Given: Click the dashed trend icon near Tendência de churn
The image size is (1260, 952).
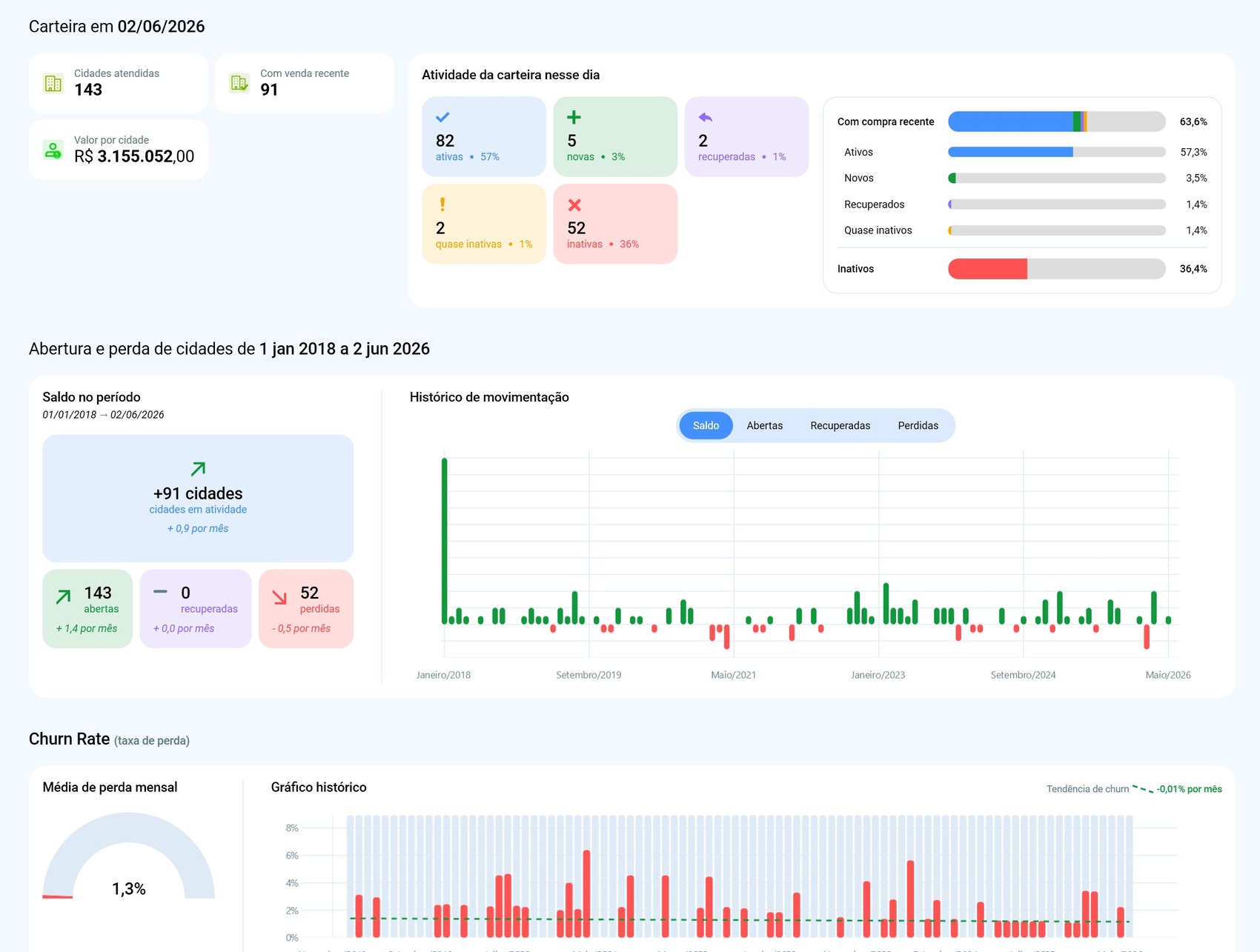Looking at the screenshot, I should (x=1143, y=789).
